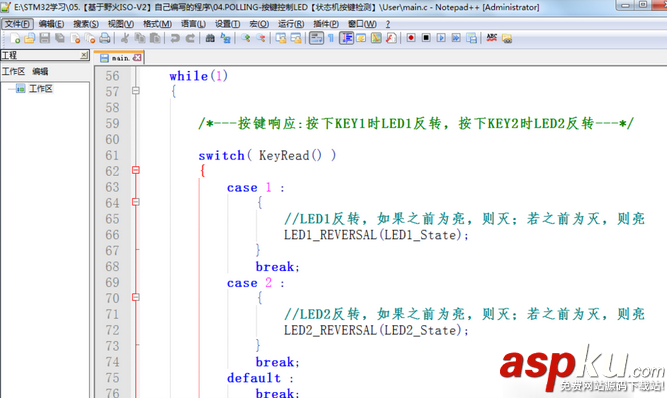Click the Save file floppy icon
This screenshot has height=398, width=670.
tap(44, 38)
